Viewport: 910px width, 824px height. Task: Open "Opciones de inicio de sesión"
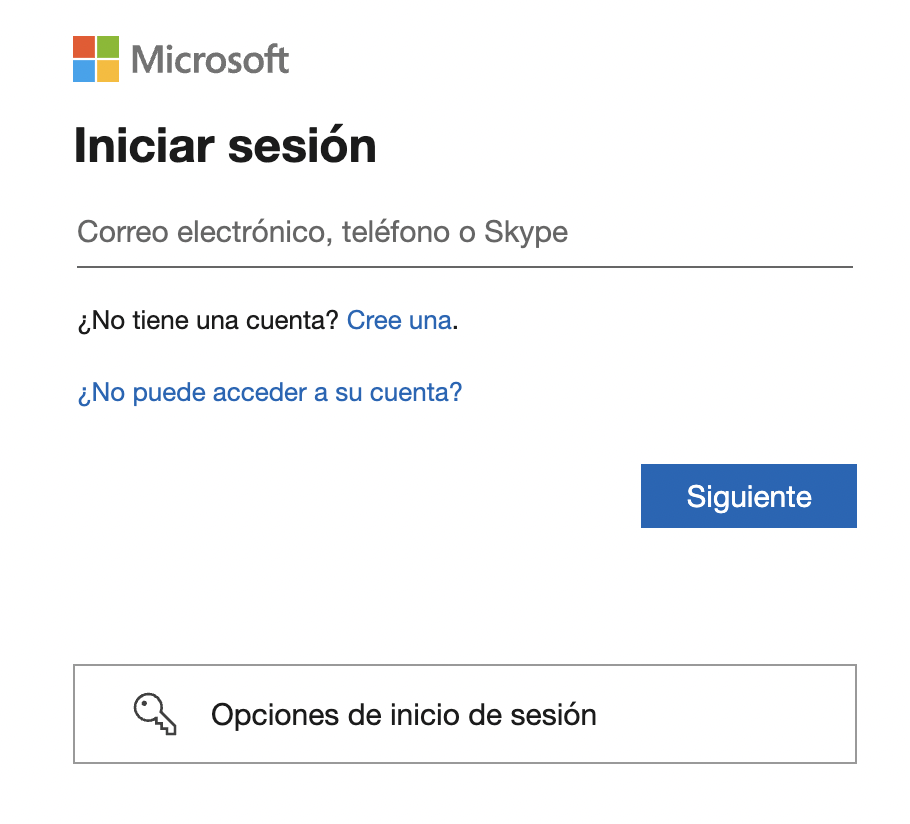pyautogui.click(x=464, y=714)
